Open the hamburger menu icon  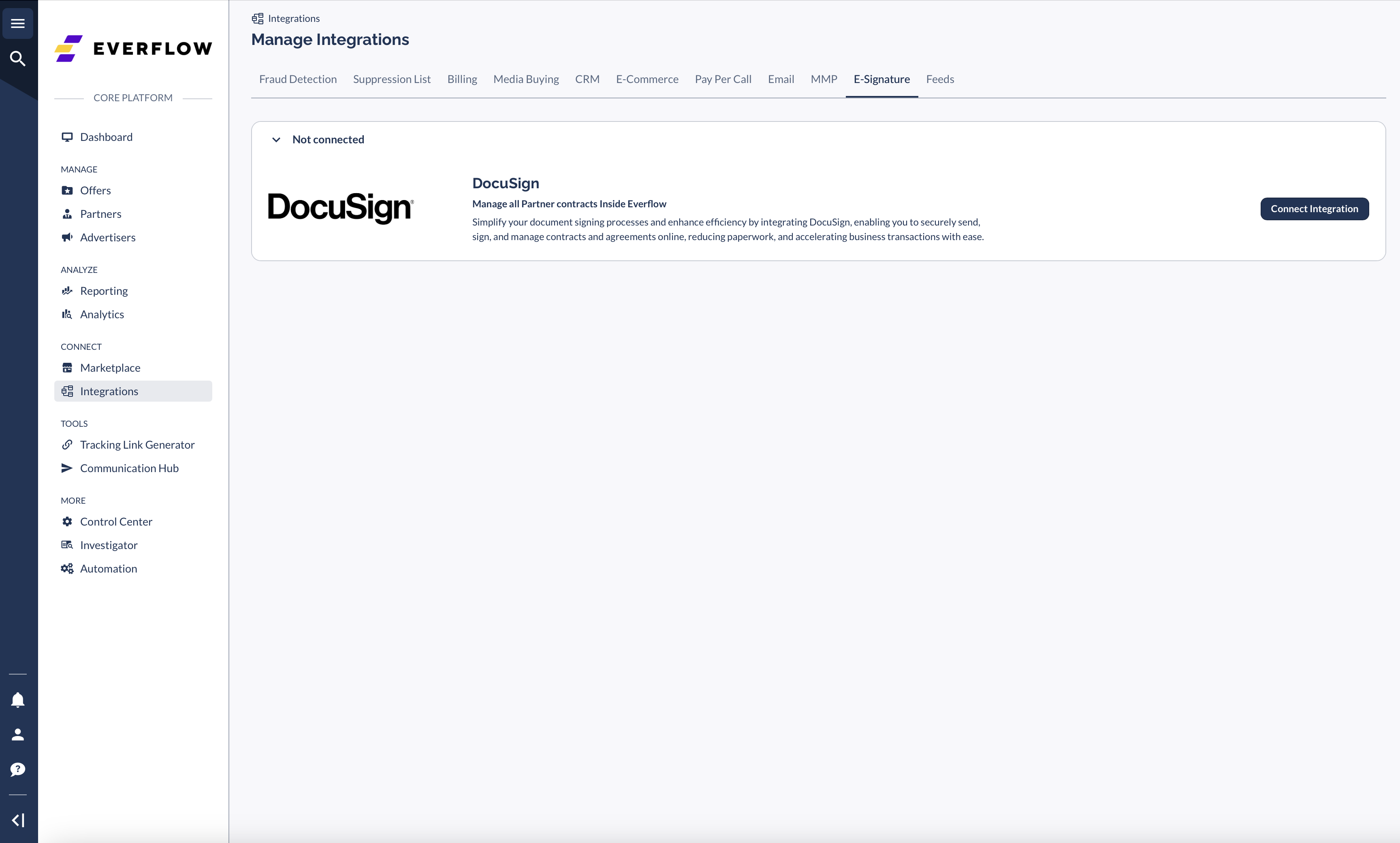pyautogui.click(x=17, y=23)
